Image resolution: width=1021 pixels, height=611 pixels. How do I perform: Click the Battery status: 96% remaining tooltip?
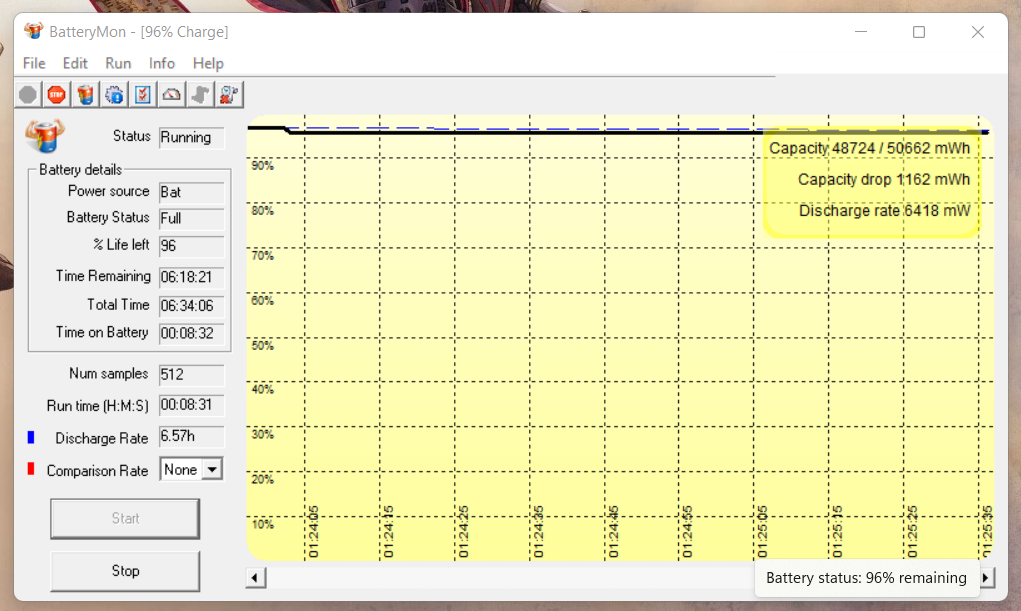(867, 578)
